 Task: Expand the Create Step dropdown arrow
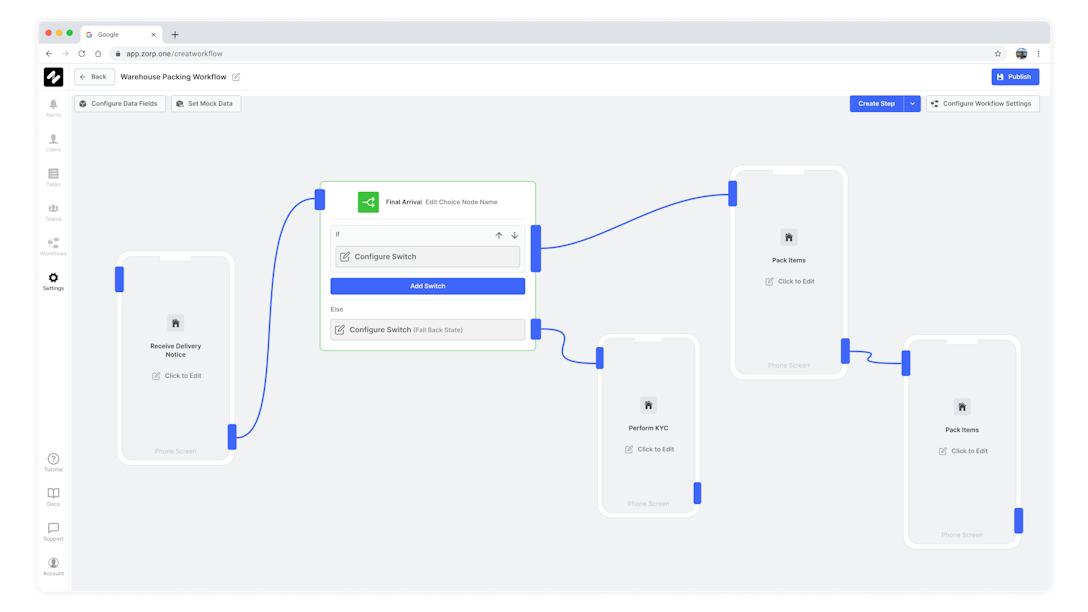(912, 104)
